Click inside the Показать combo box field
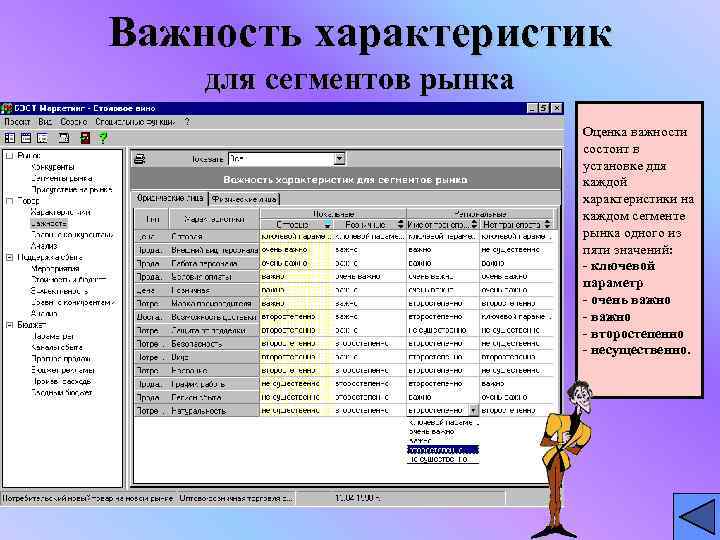 [x=281, y=159]
